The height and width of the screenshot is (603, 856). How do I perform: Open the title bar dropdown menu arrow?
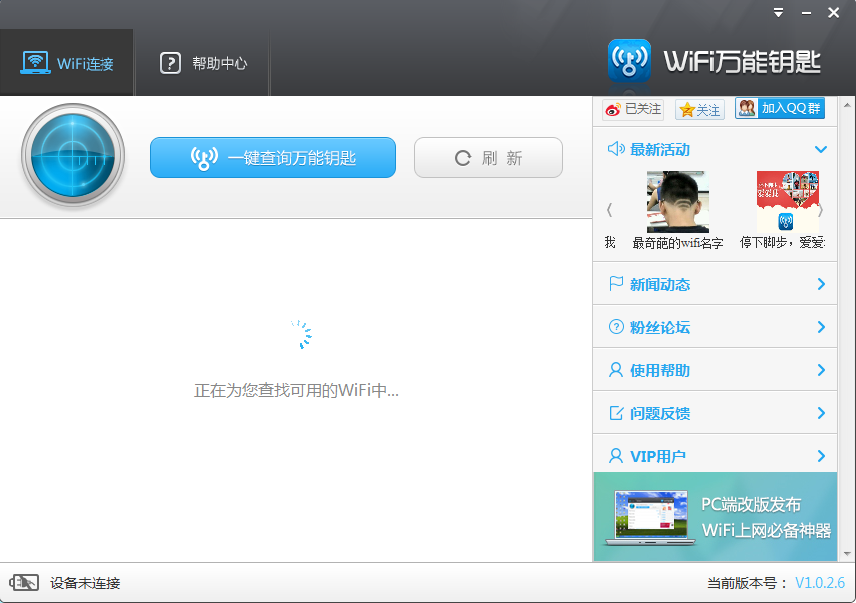tap(778, 13)
